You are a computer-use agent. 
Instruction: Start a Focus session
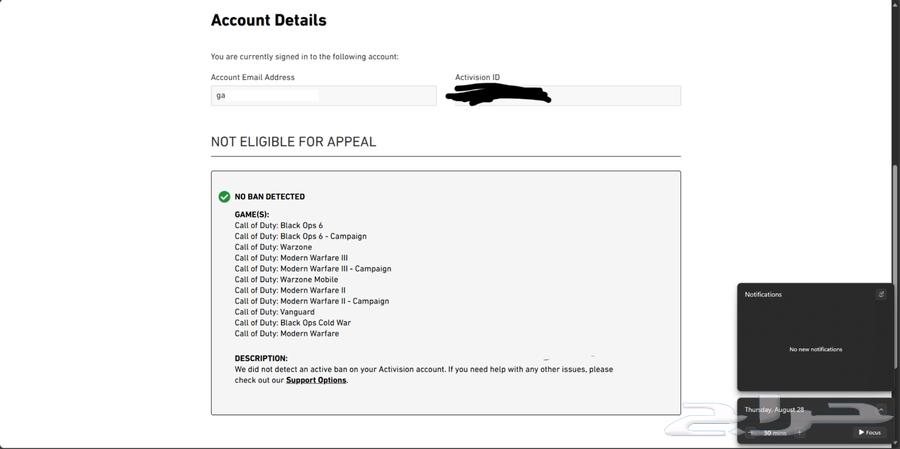[x=870, y=432]
